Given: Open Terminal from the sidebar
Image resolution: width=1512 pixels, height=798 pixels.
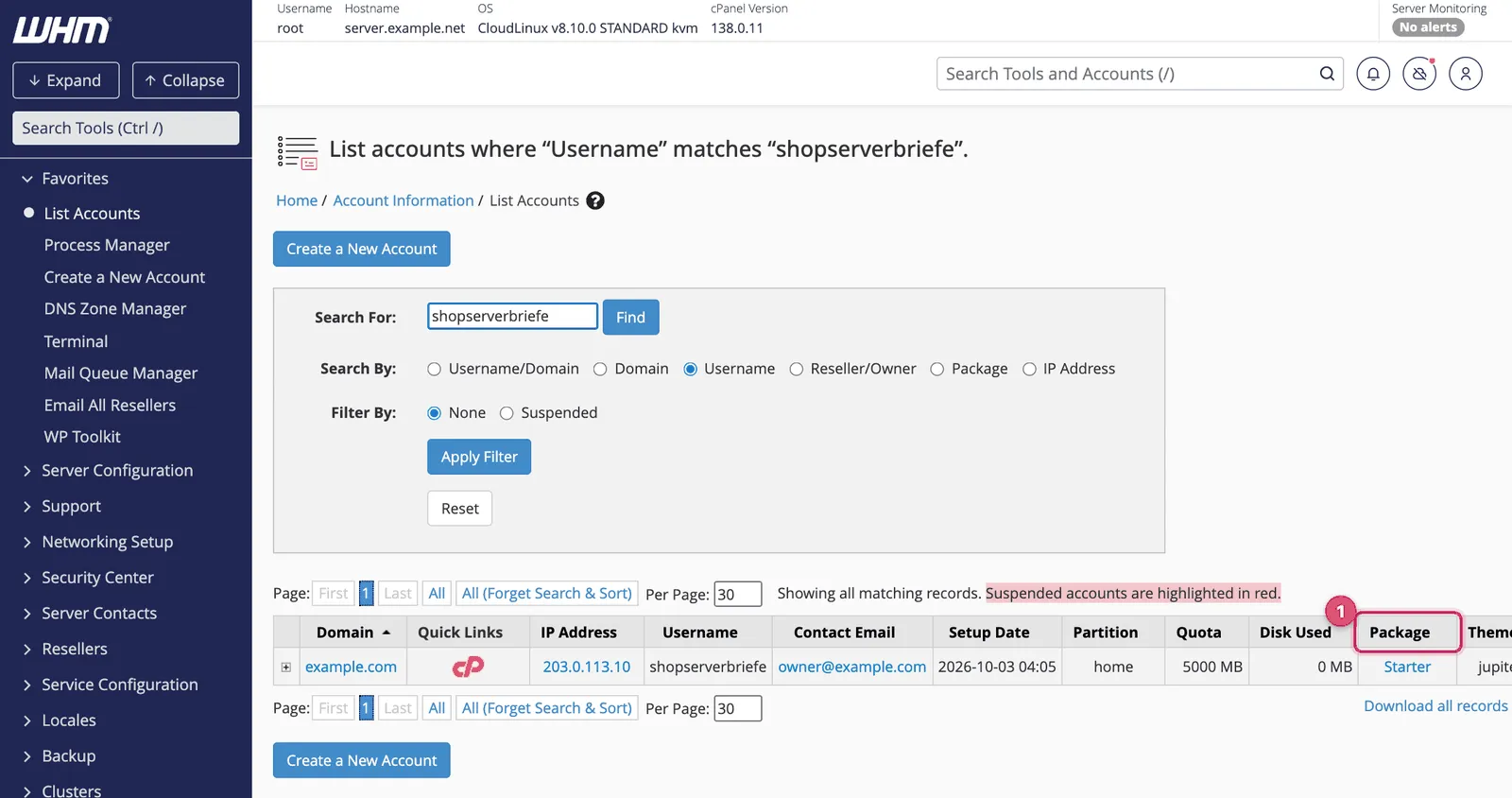Looking at the screenshot, I should [76, 341].
